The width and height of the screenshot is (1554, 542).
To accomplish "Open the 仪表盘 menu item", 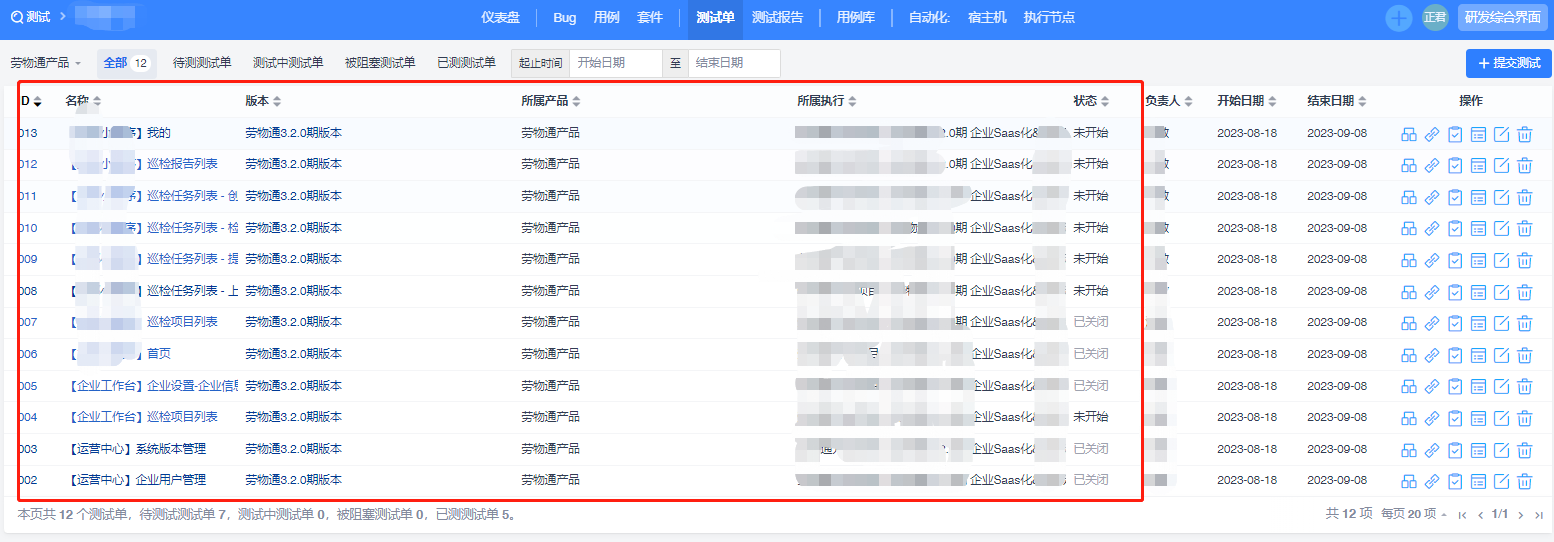I will click(500, 17).
